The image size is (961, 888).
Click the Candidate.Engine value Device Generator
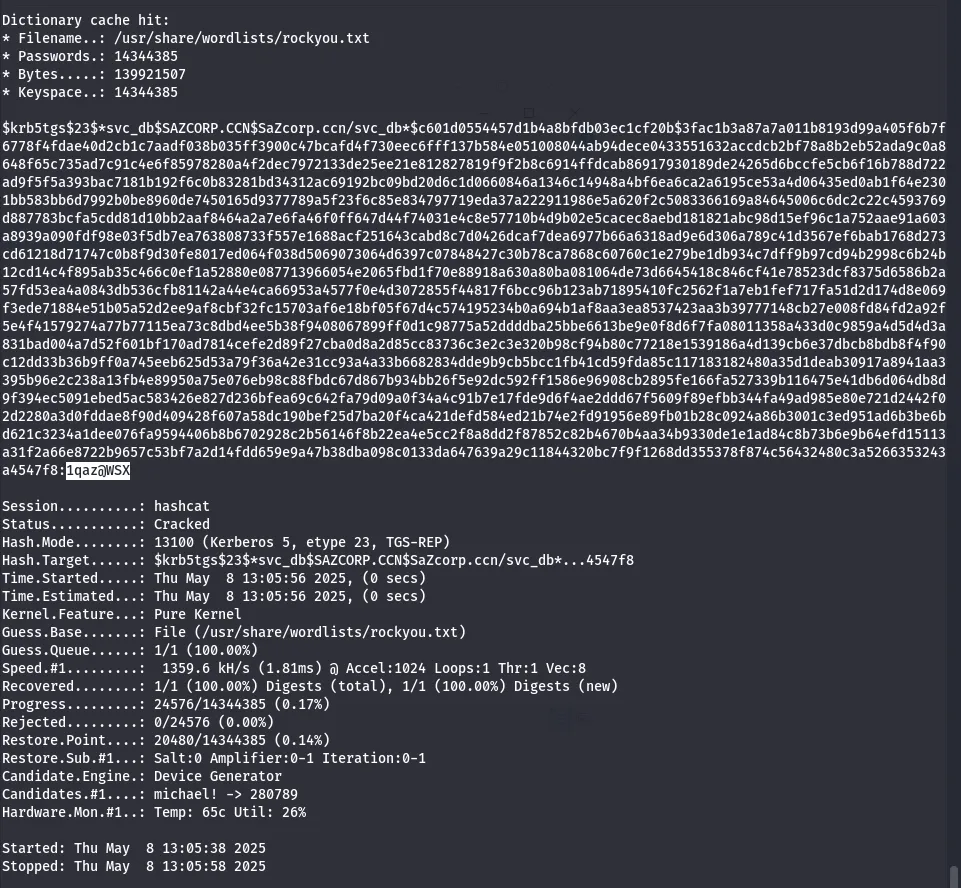(x=218, y=776)
